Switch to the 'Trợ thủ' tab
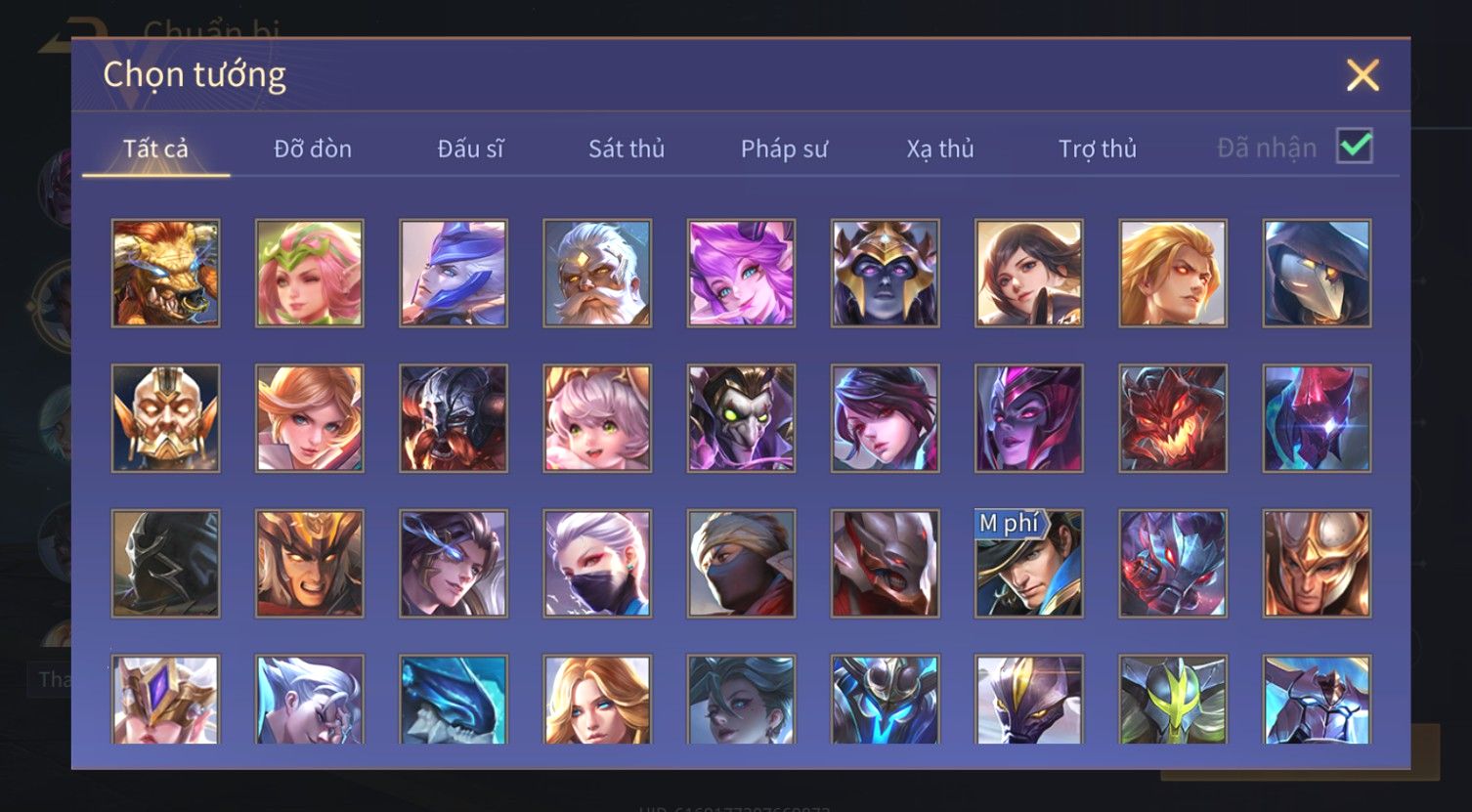1472x812 pixels. tap(1098, 149)
